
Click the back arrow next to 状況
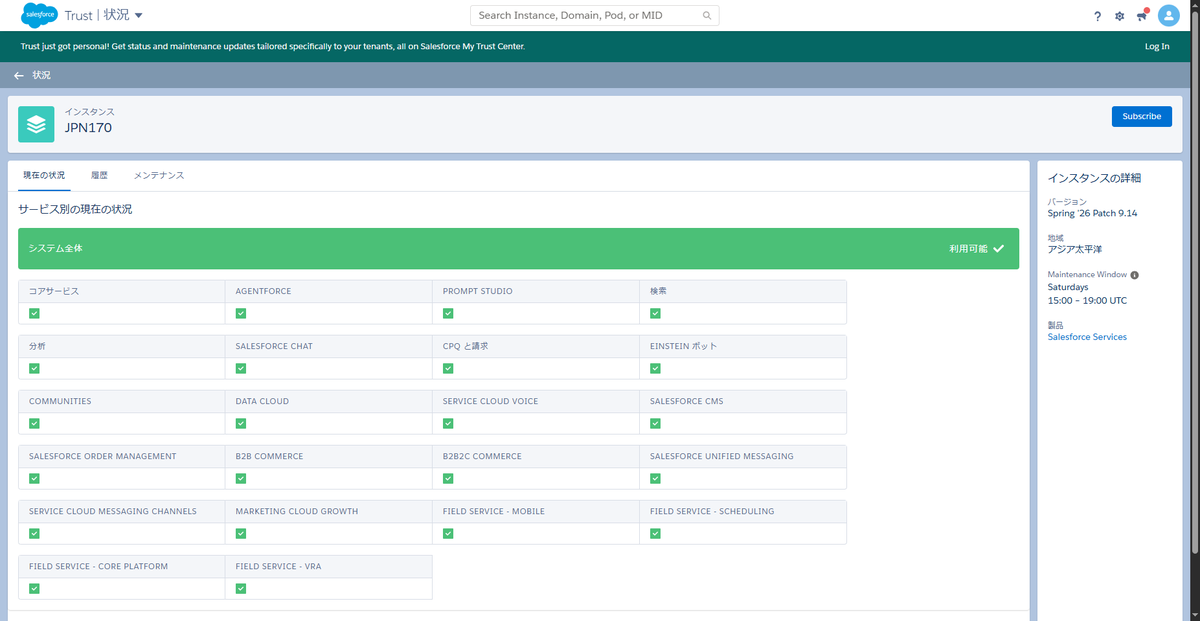[x=19, y=75]
